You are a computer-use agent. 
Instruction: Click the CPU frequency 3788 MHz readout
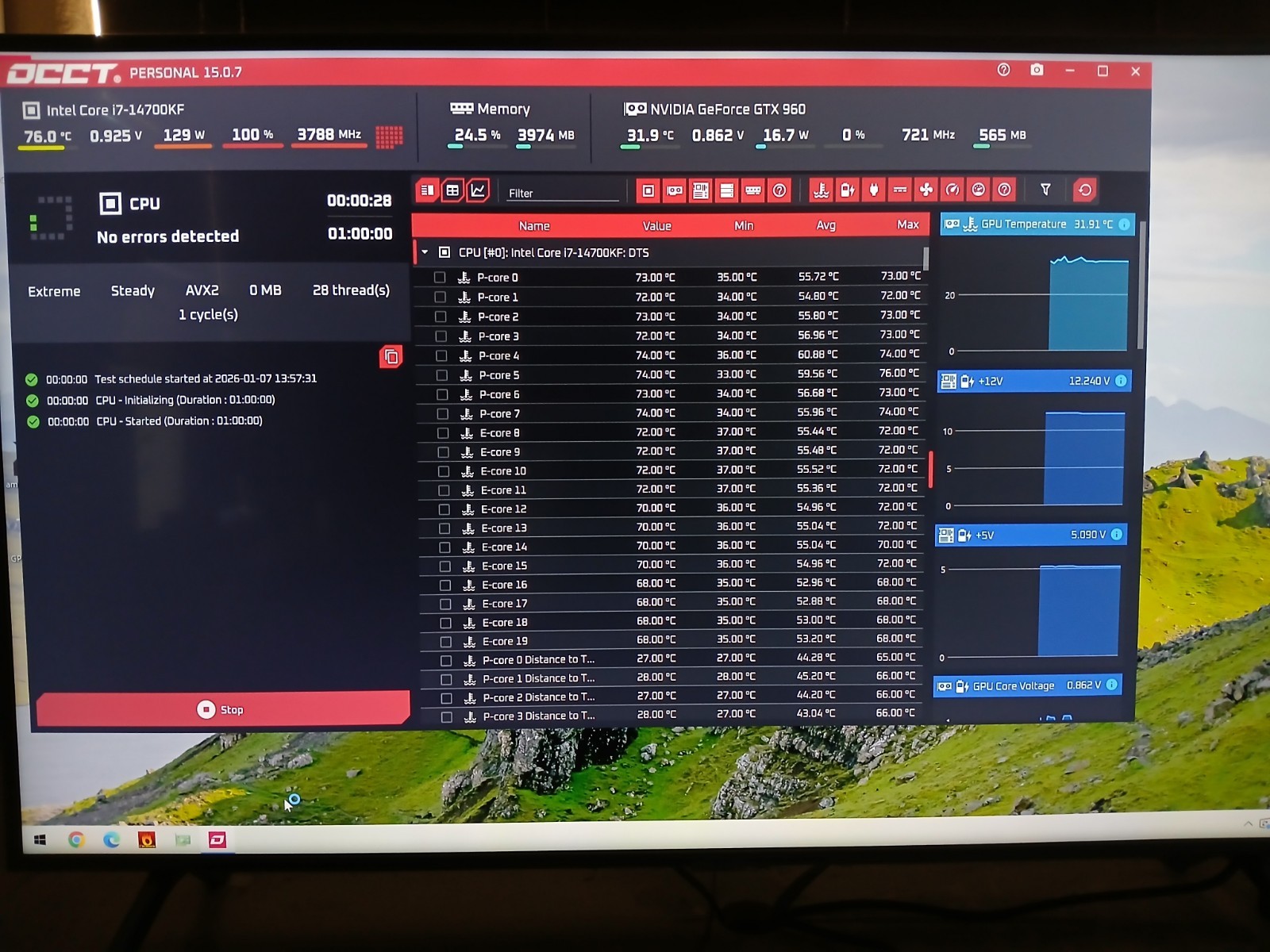click(329, 135)
